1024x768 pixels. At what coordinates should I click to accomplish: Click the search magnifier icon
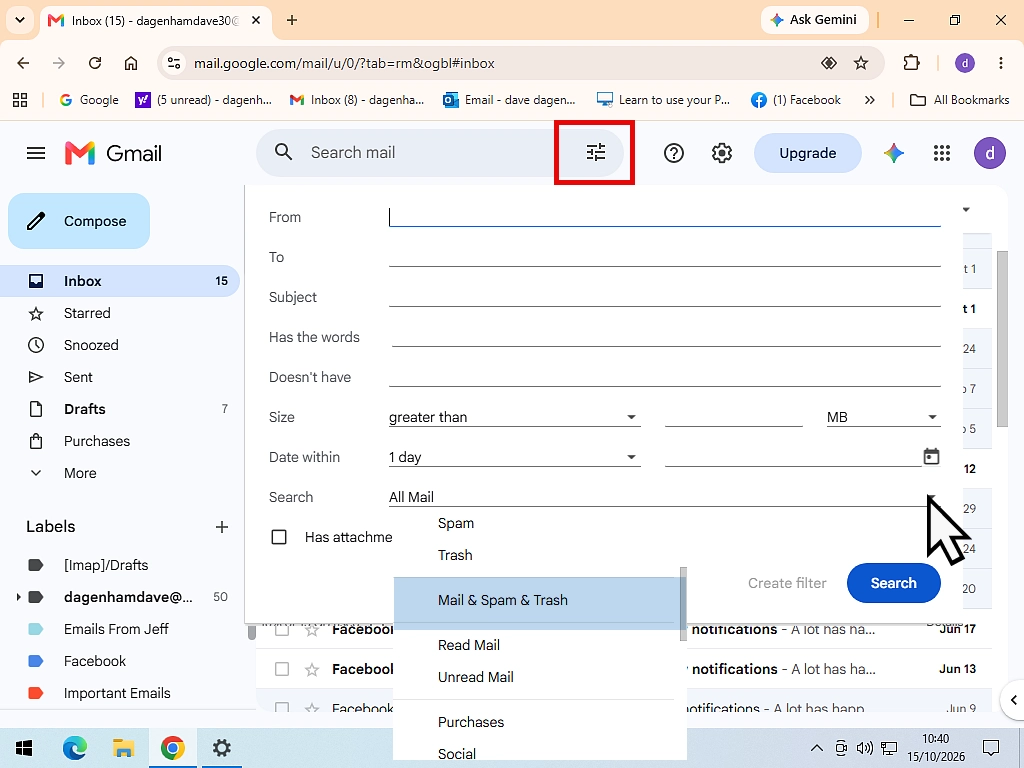(283, 152)
